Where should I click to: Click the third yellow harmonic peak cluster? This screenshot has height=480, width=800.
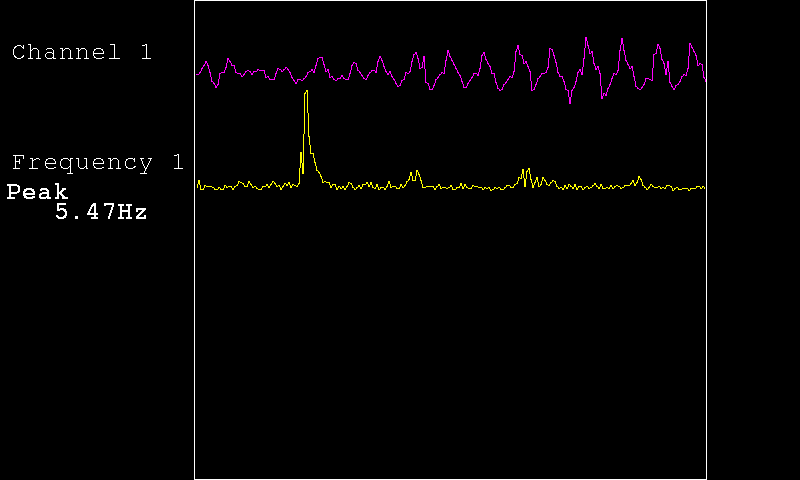coord(527,174)
